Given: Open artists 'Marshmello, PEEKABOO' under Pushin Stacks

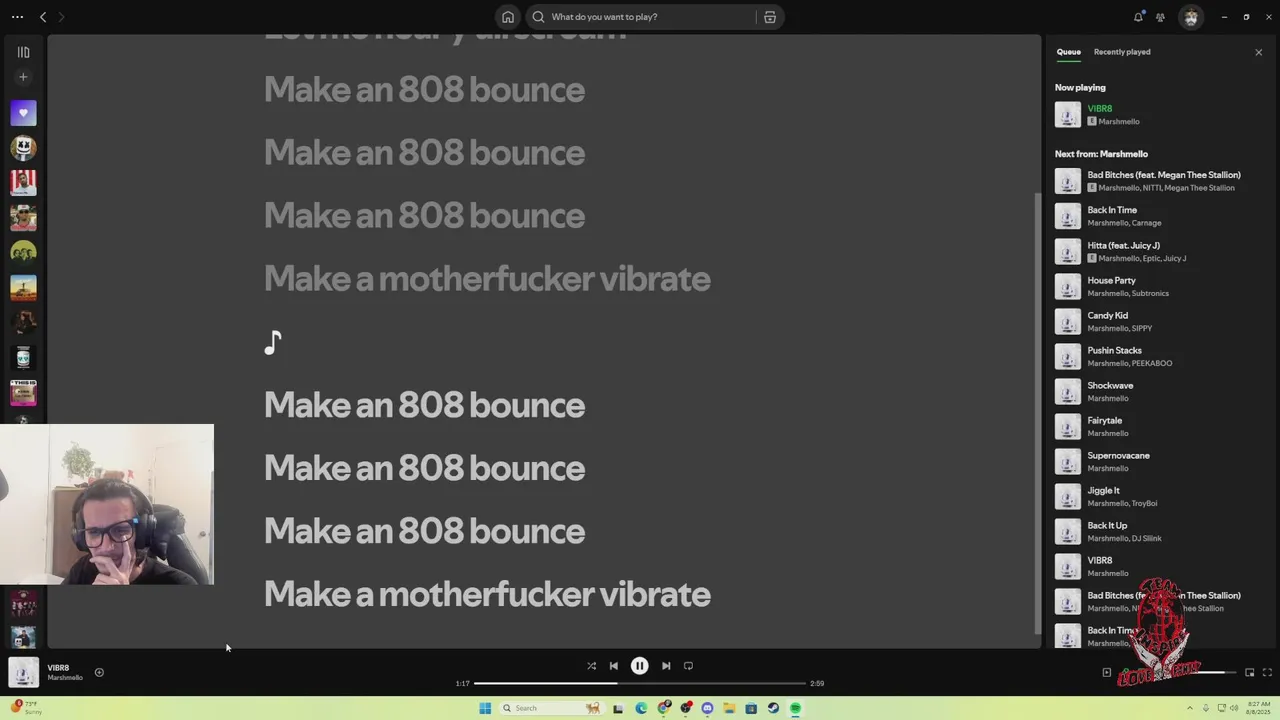Looking at the screenshot, I should (1129, 363).
